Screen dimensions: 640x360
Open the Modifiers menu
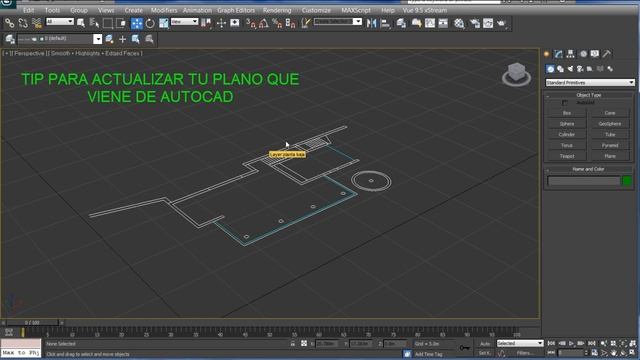pos(164,10)
